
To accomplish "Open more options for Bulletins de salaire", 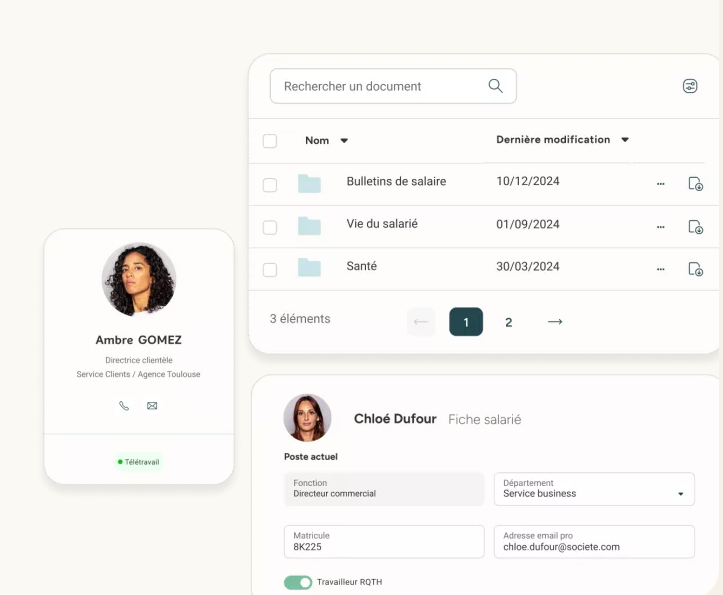I will pos(660,184).
